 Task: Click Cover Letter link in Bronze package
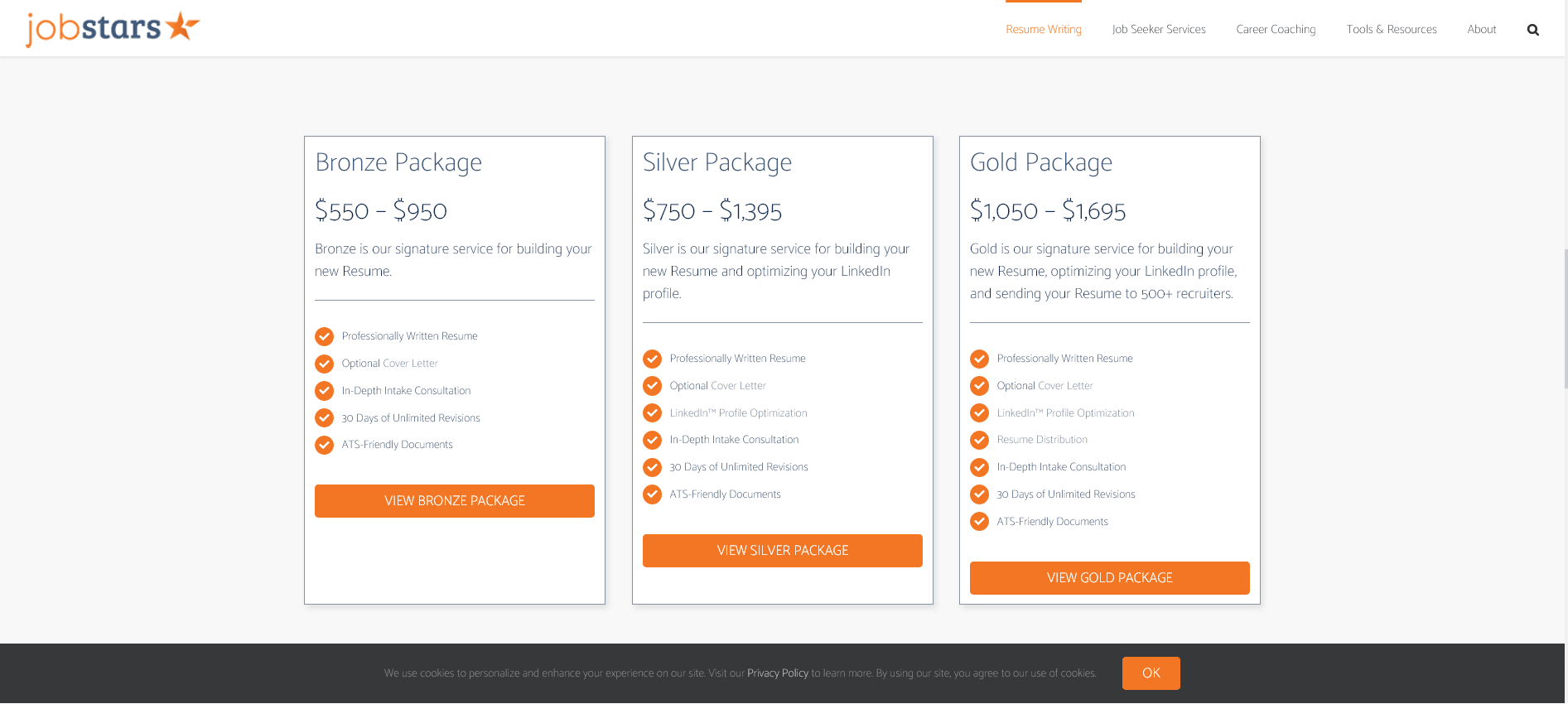[410, 364]
